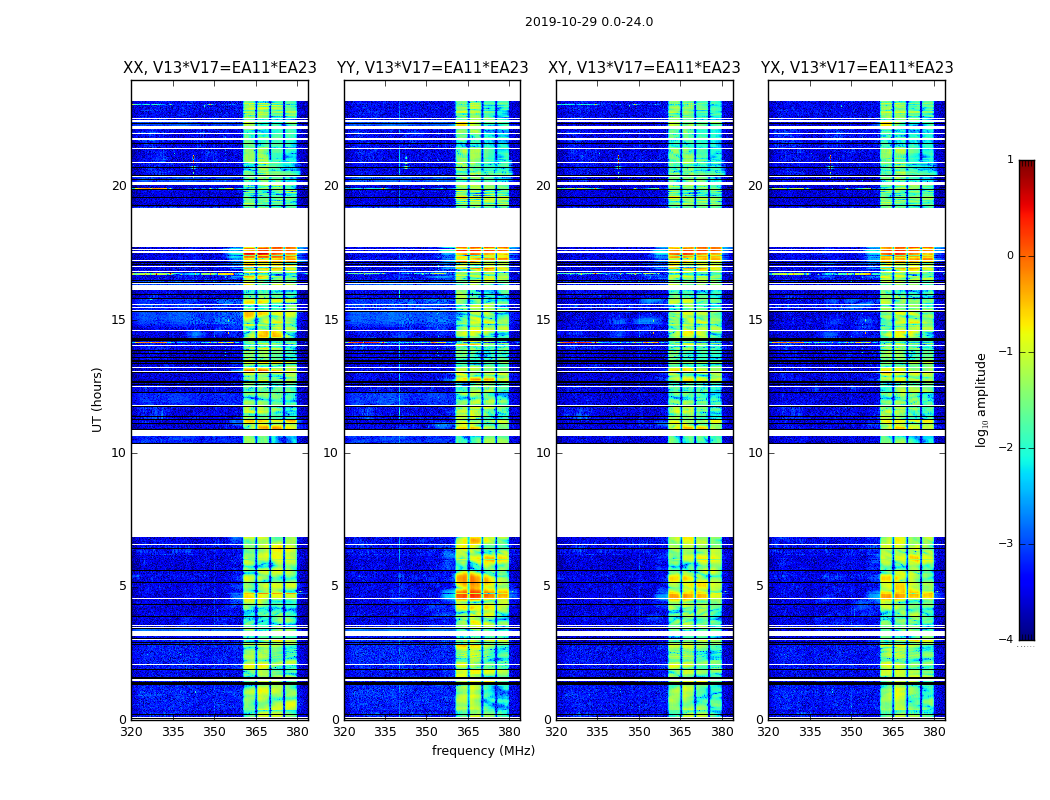Click the green middle region of the colorbar
This screenshot has height=800, width=1050.
coord(1027,400)
